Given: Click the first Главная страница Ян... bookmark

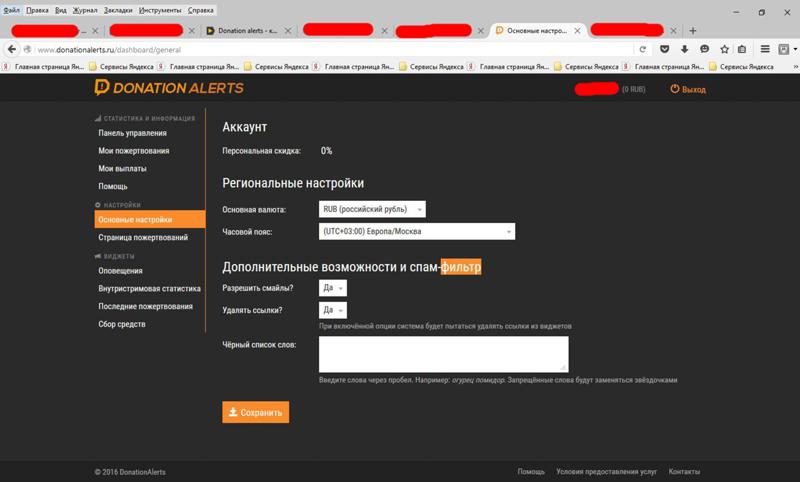Looking at the screenshot, I should tap(43, 66).
